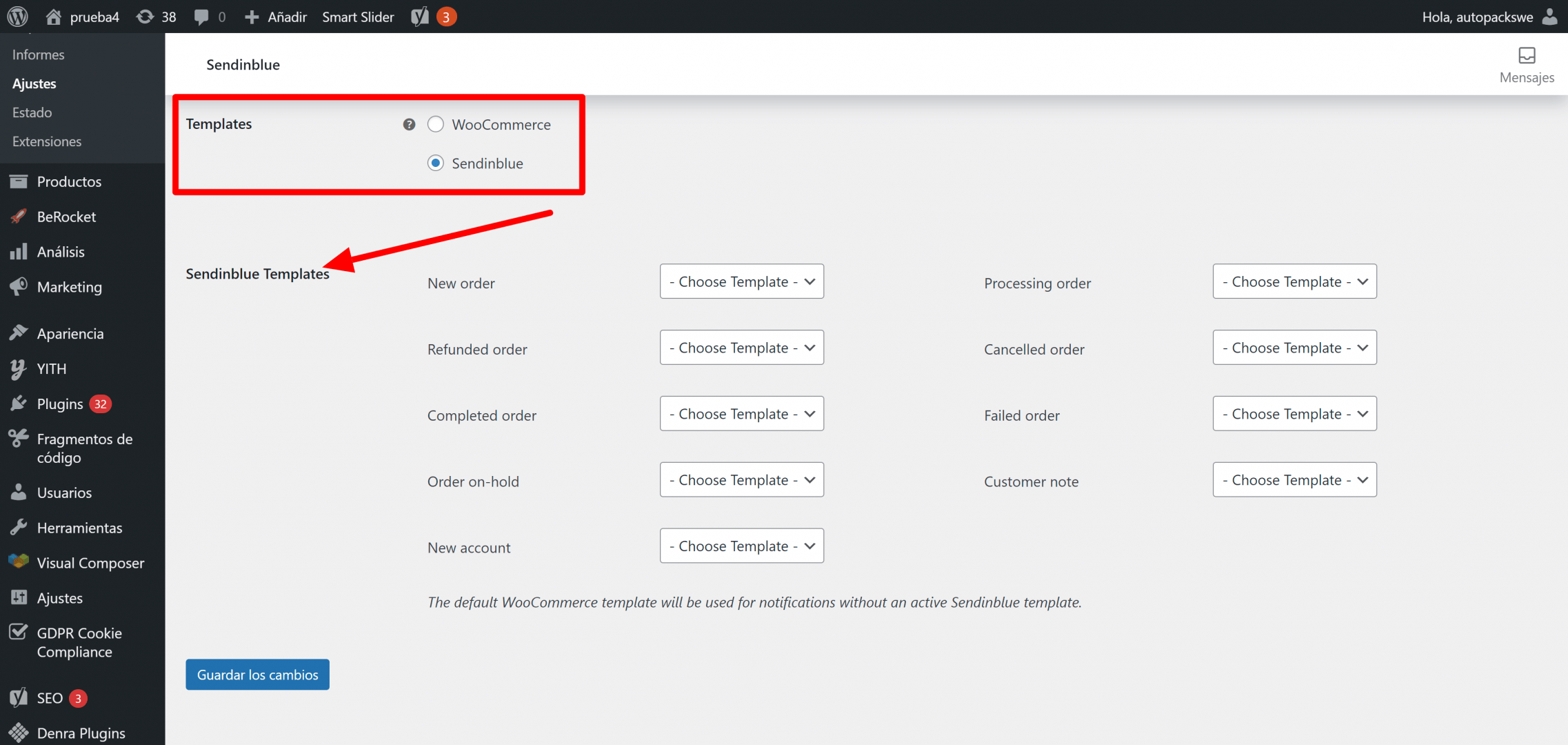Click the WordPress logo icon in admin bar
This screenshot has height=745, width=1568.
(17, 17)
